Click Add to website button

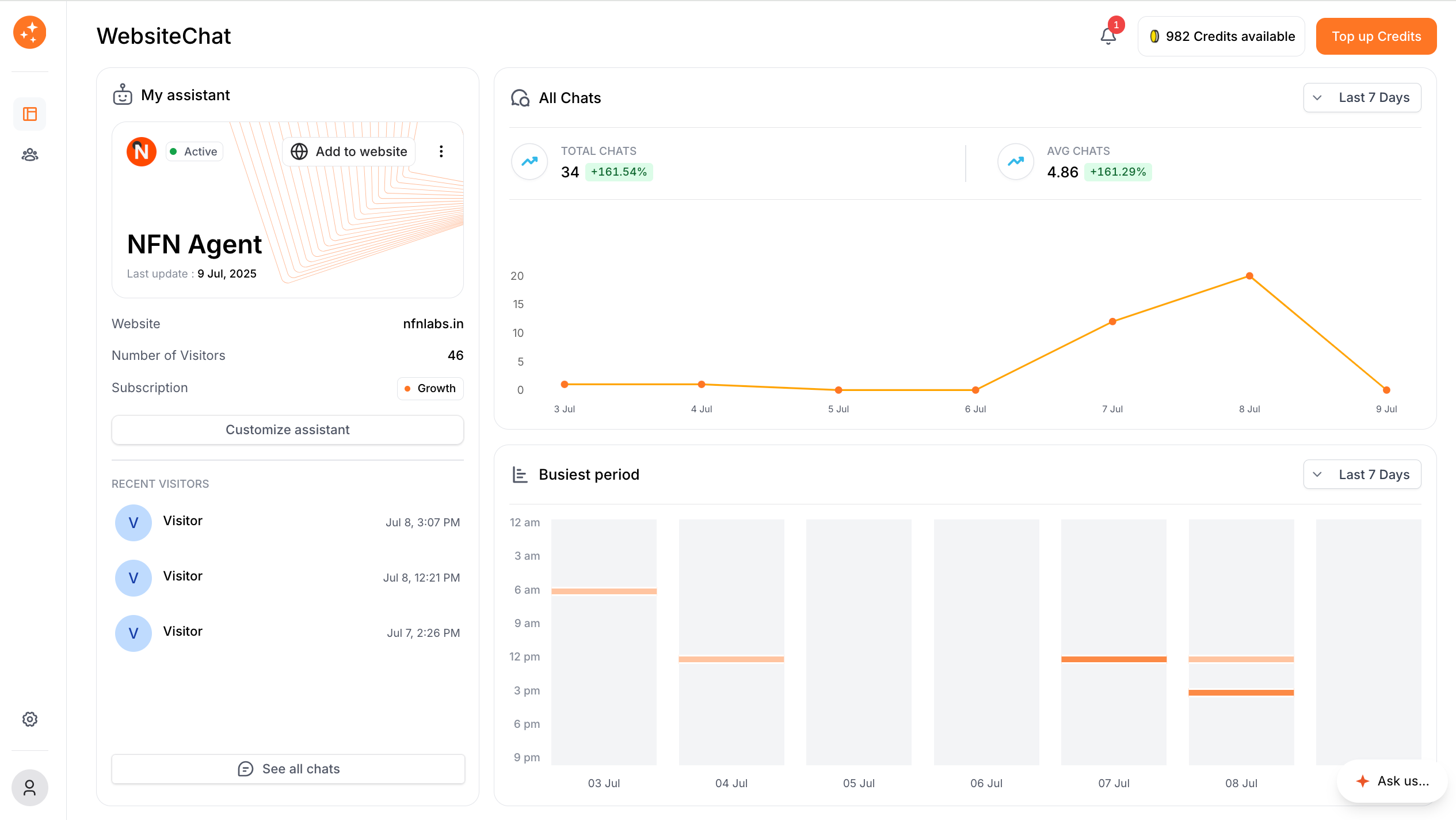point(349,151)
